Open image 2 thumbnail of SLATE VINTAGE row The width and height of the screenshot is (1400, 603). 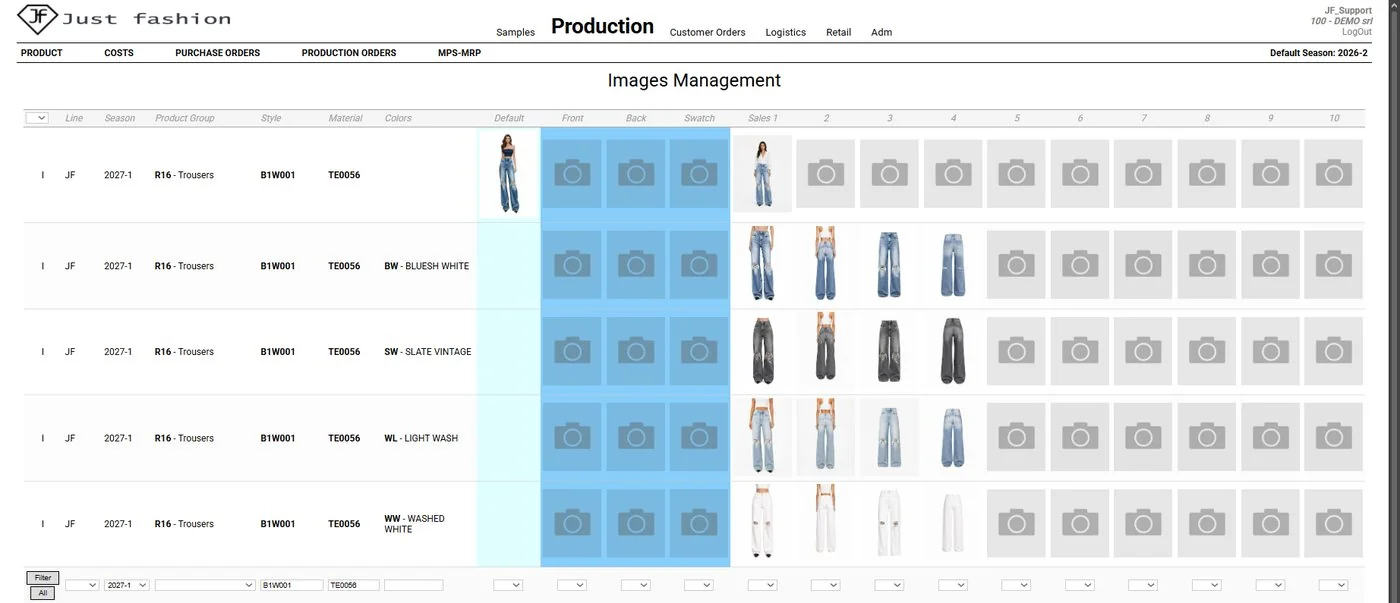coord(825,347)
